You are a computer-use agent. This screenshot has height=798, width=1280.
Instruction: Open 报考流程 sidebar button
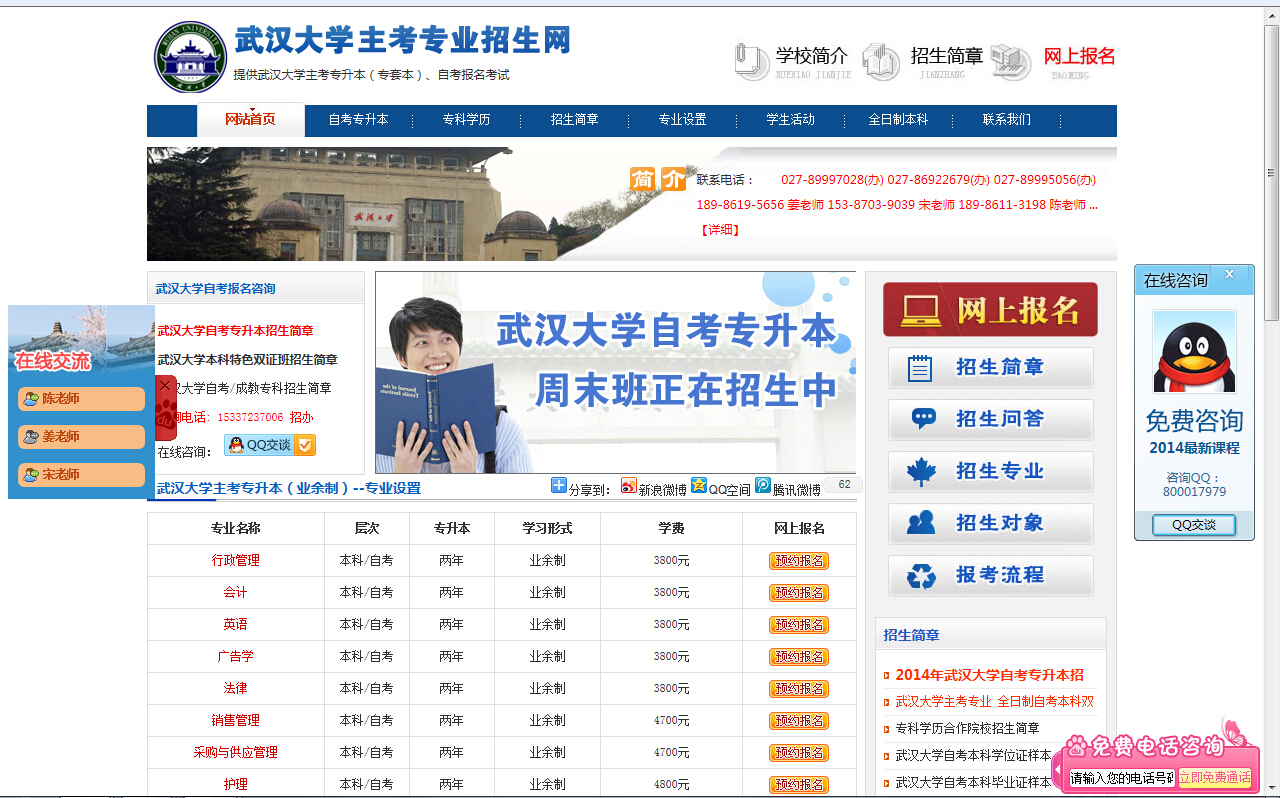[991, 576]
